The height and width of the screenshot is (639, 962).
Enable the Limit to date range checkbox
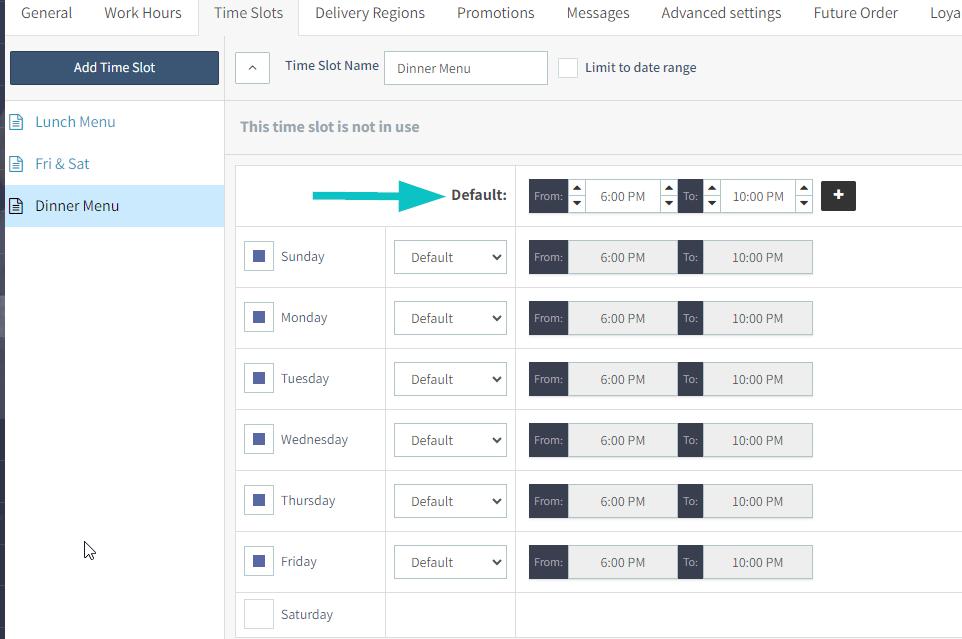pyautogui.click(x=568, y=68)
